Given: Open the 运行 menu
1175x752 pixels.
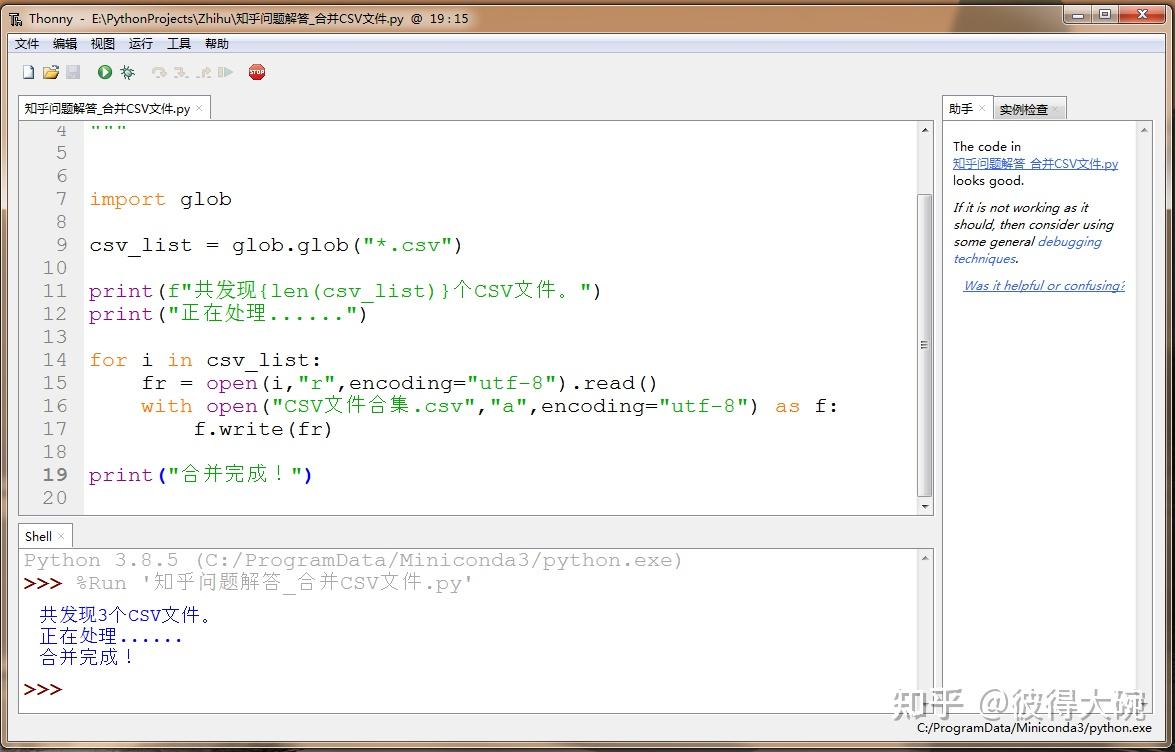Looking at the screenshot, I should tap(140, 43).
